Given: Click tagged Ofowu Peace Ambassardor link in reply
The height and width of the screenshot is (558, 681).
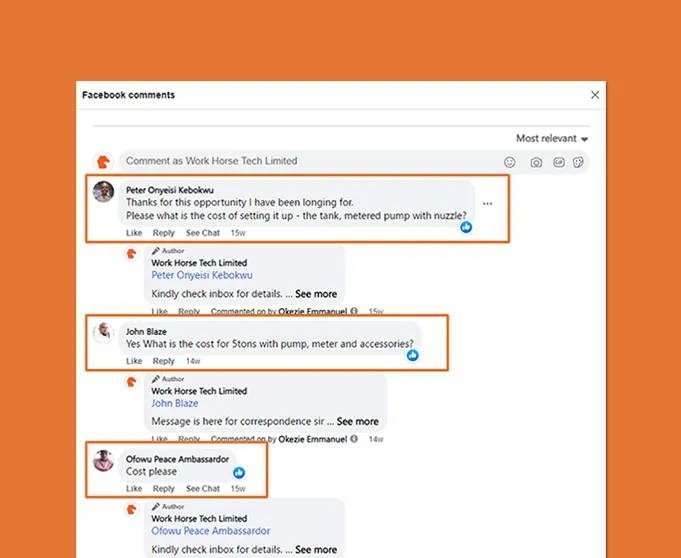Looking at the screenshot, I should pos(211,531).
